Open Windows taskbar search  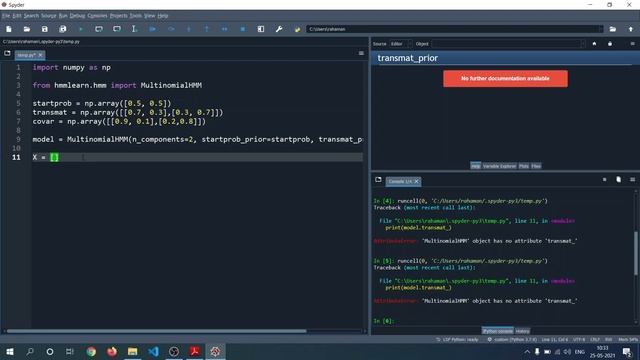(30, 351)
